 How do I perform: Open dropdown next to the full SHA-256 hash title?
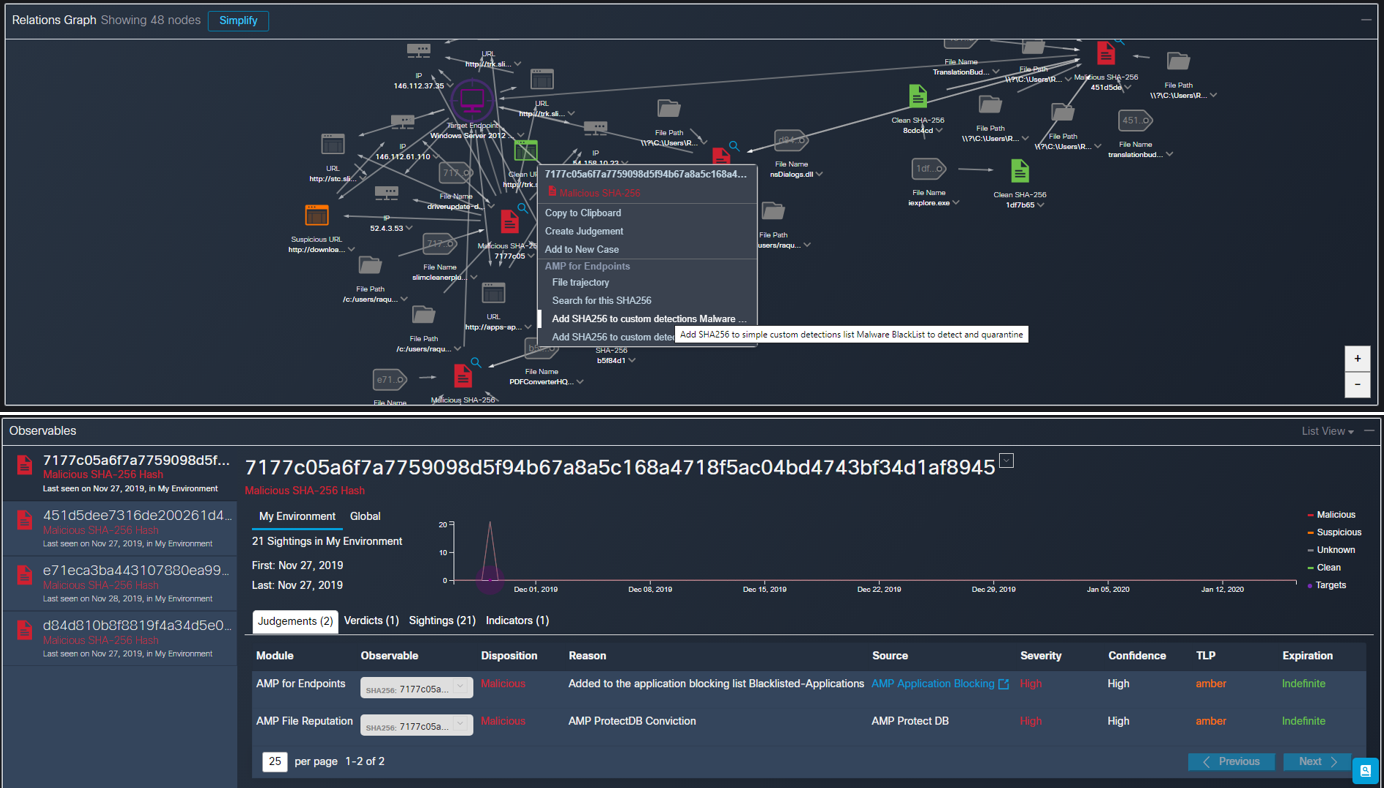(1006, 461)
